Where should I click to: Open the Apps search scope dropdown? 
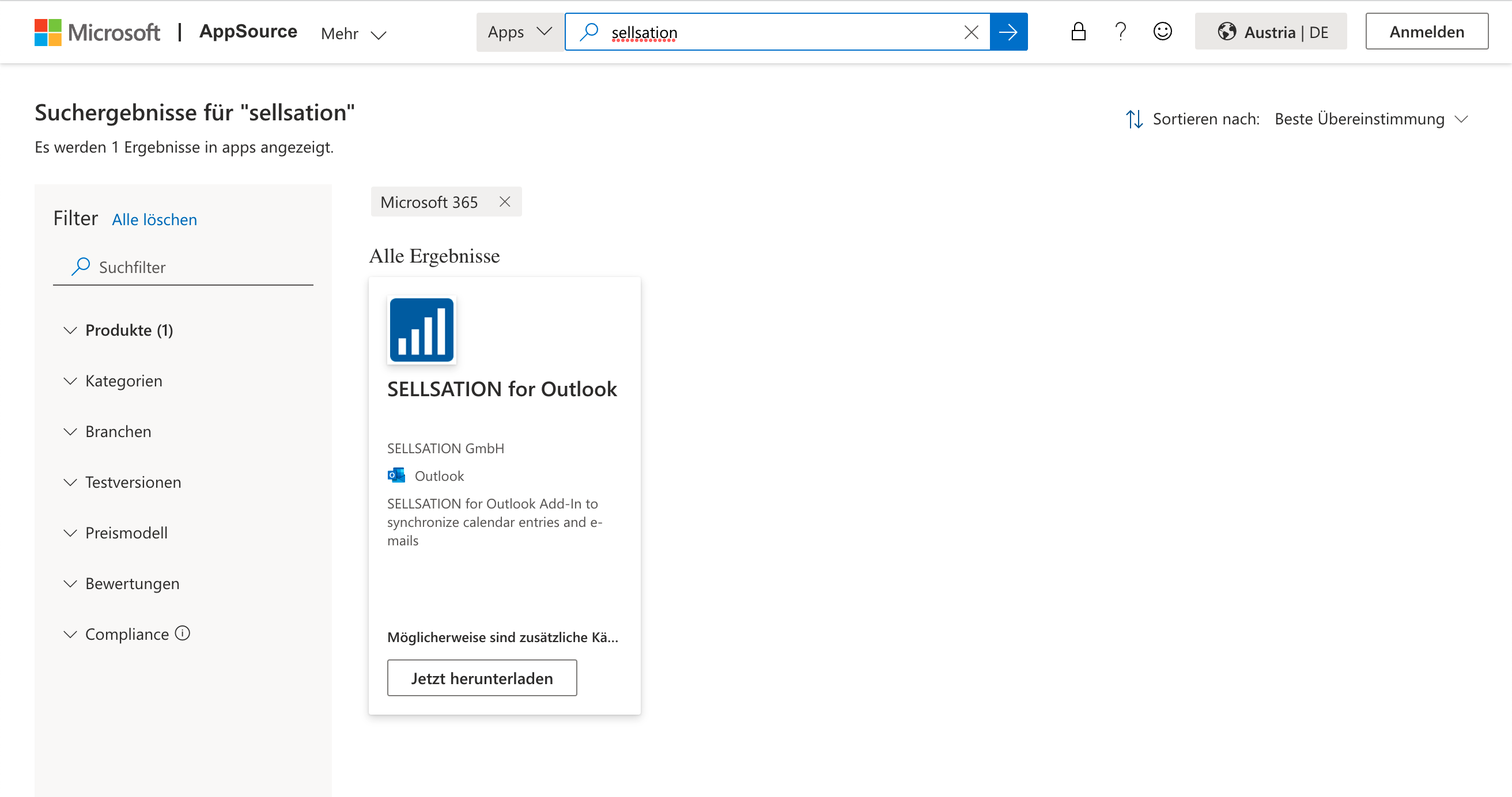(520, 32)
